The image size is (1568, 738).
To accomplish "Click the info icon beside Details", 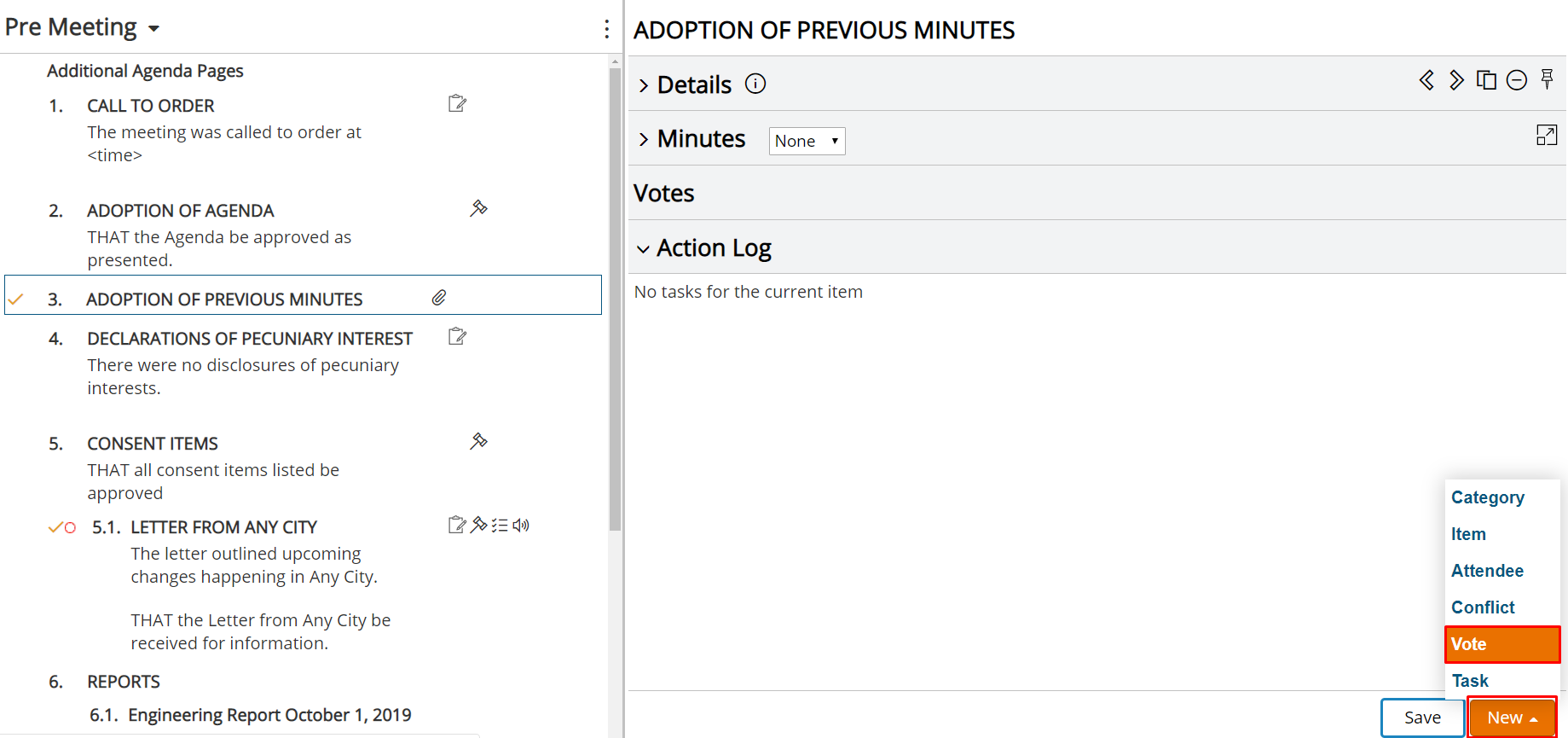I will pos(755,84).
